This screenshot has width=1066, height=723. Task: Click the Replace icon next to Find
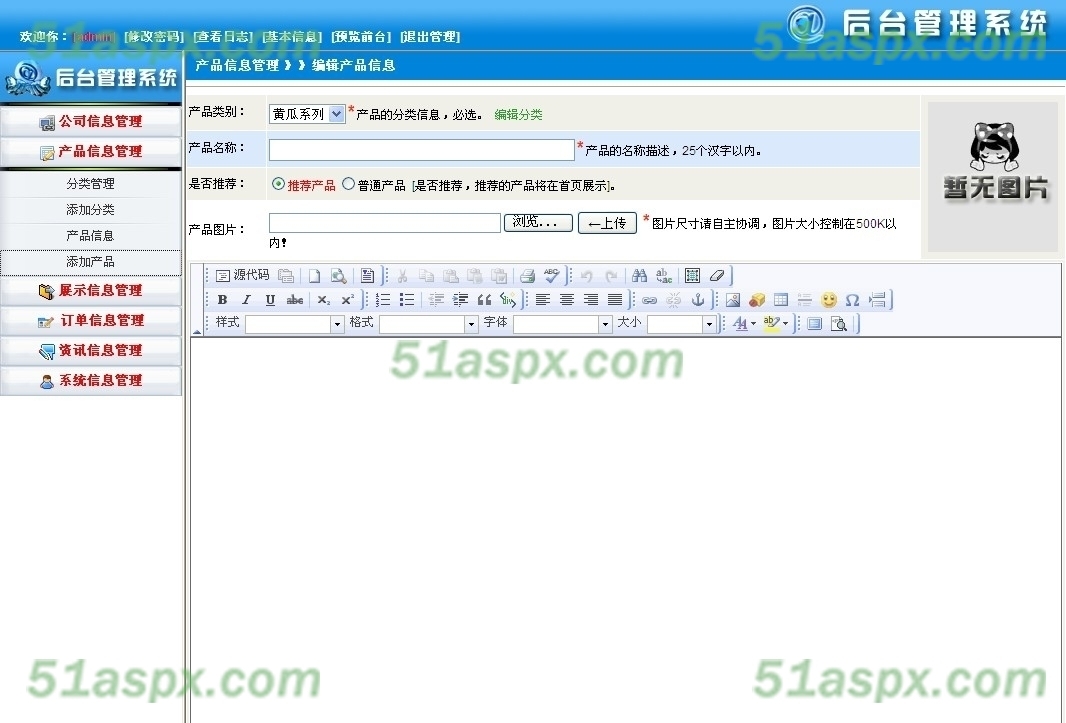pos(664,275)
